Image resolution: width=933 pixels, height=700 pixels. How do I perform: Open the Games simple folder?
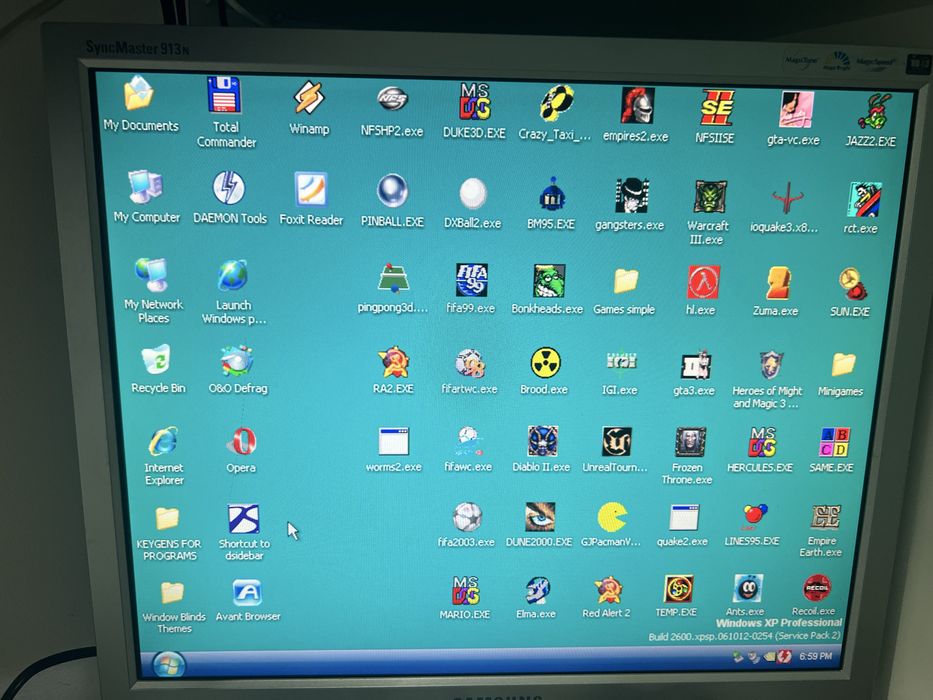coord(626,282)
